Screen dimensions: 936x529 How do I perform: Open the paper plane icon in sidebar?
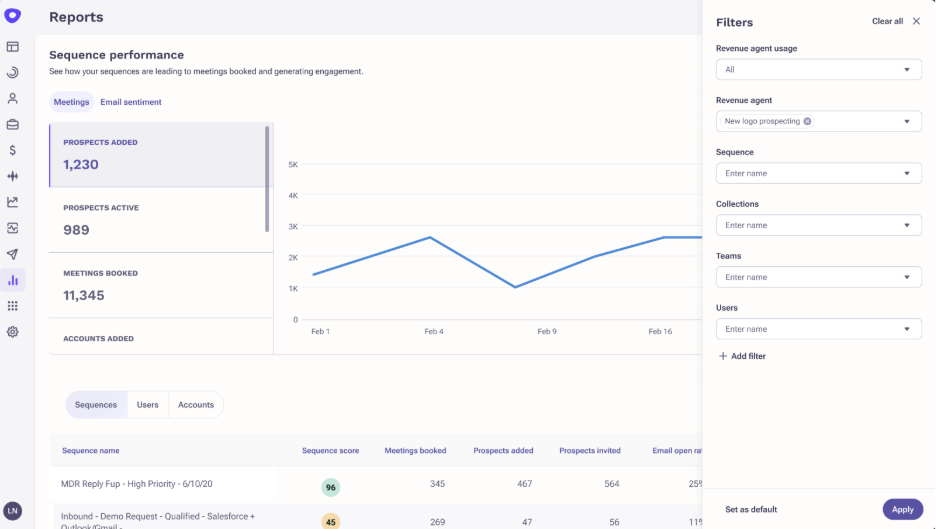[x=13, y=254]
